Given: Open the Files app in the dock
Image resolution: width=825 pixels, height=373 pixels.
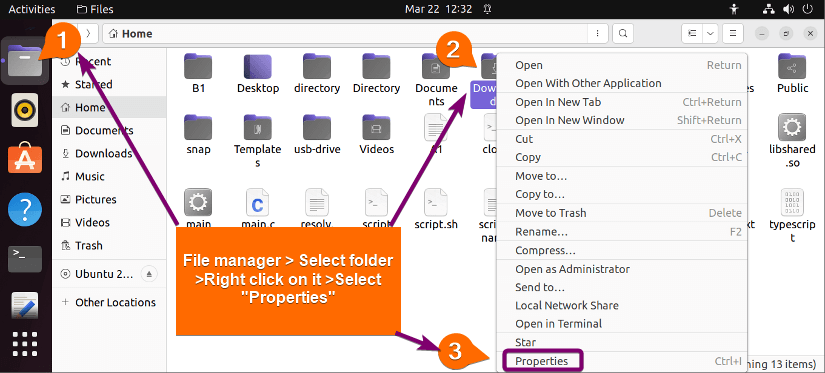Looking at the screenshot, I should [25, 61].
